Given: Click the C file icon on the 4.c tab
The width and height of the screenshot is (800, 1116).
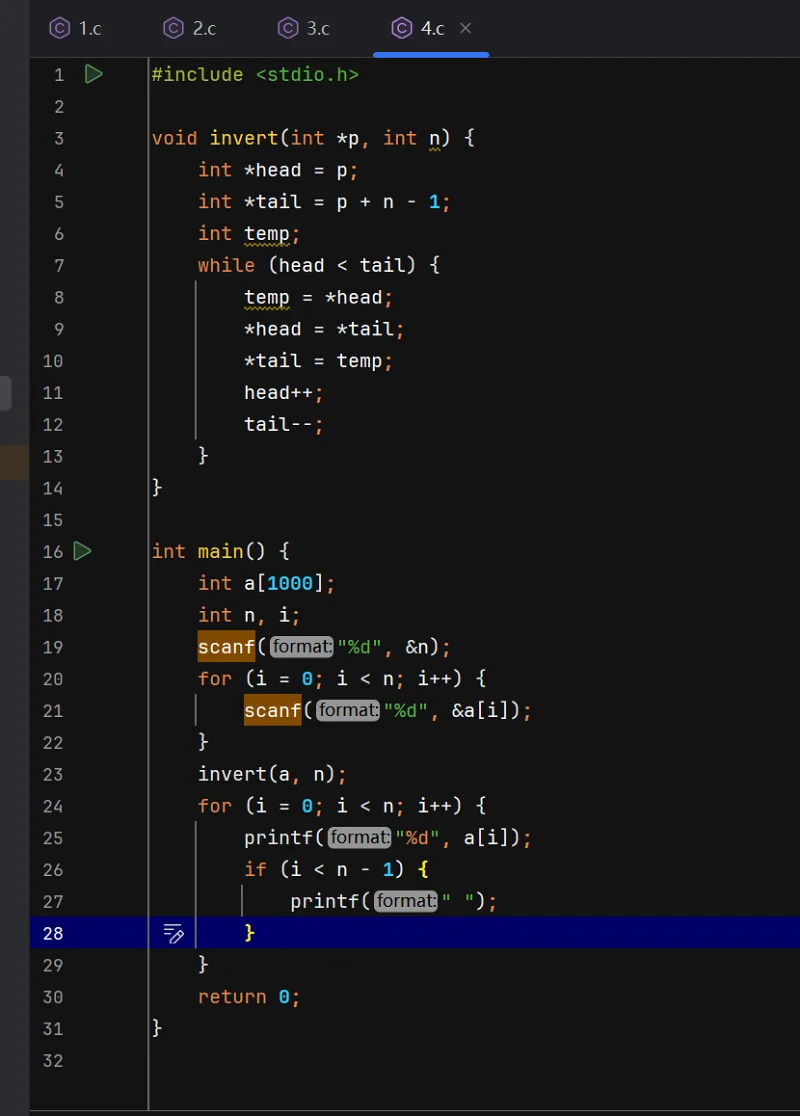Looking at the screenshot, I should click(x=402, y=28).
